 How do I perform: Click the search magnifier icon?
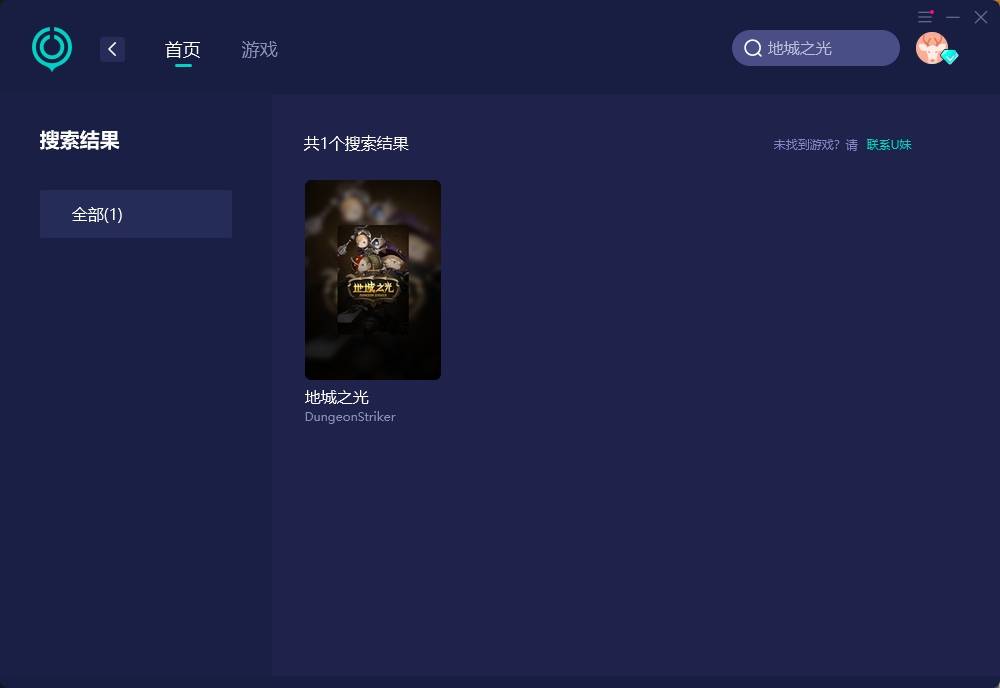753,48
